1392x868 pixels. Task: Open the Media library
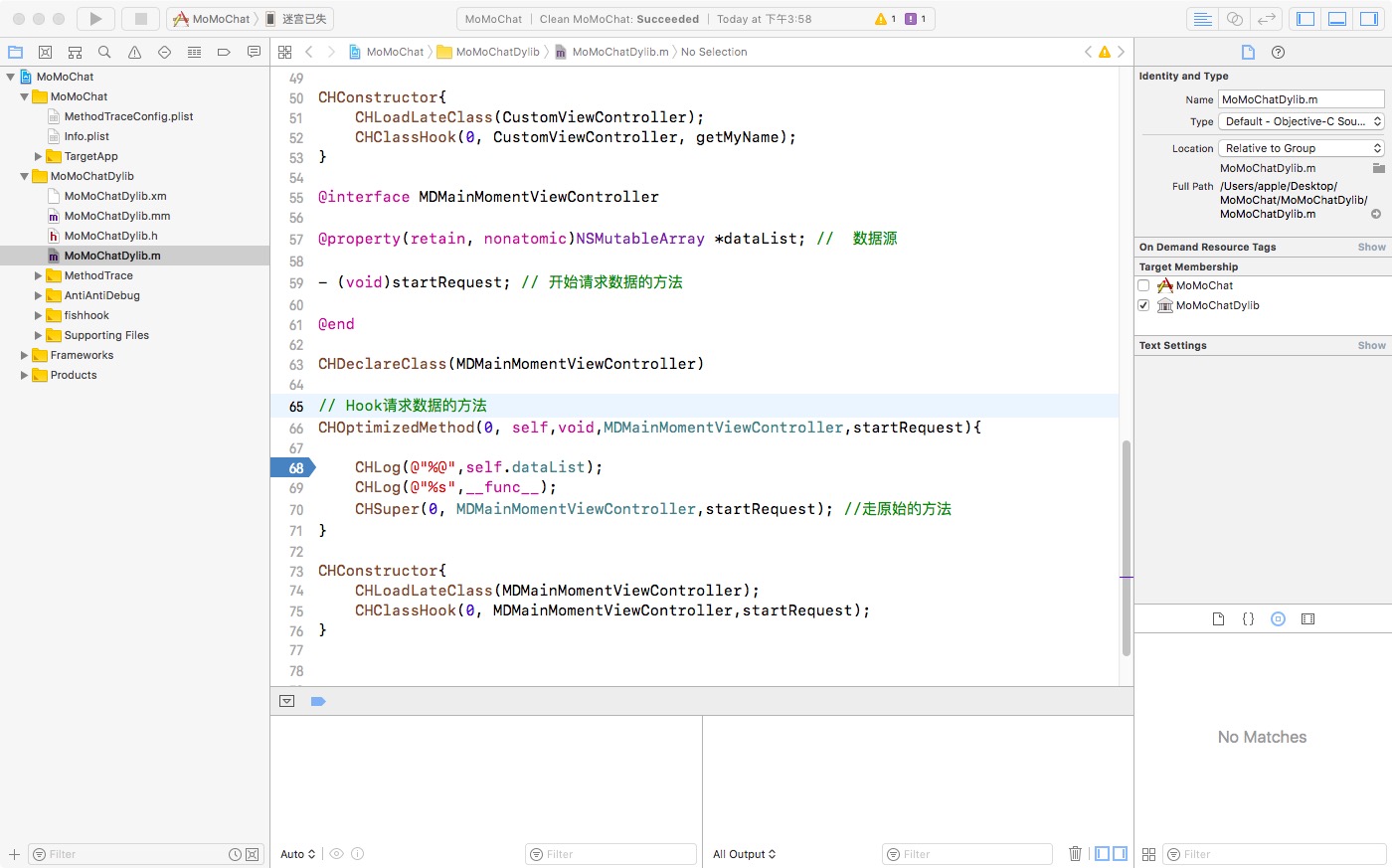1308,618
